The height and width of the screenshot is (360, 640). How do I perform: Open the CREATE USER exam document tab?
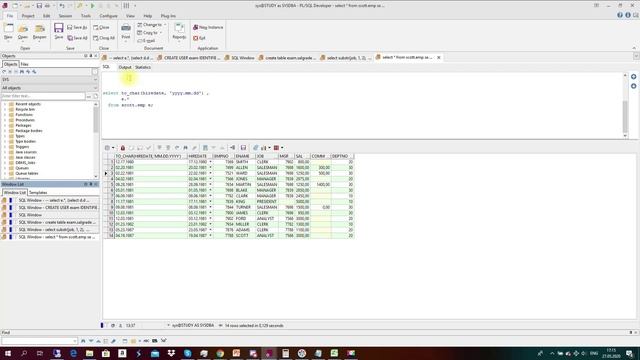click(189, 58)
